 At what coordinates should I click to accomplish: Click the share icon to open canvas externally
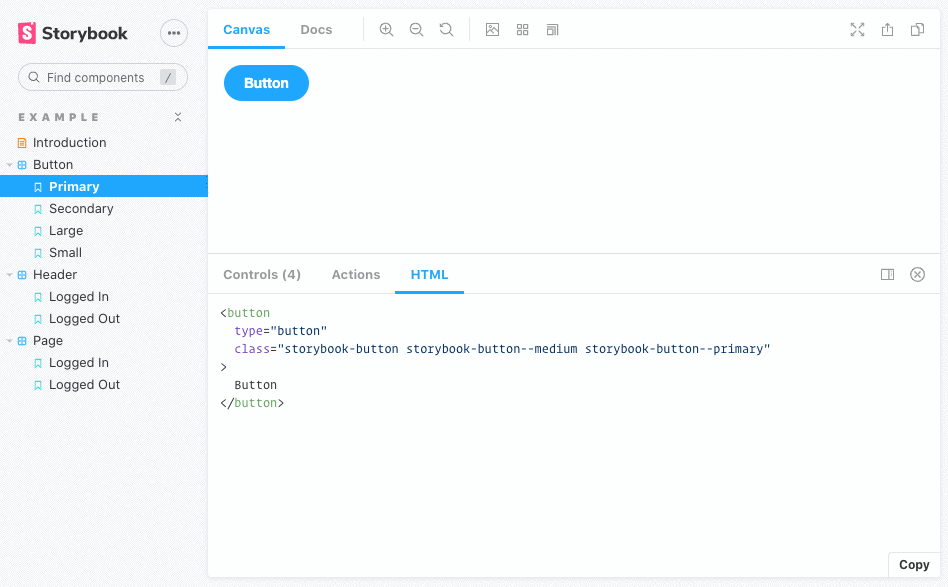(887, 30)
